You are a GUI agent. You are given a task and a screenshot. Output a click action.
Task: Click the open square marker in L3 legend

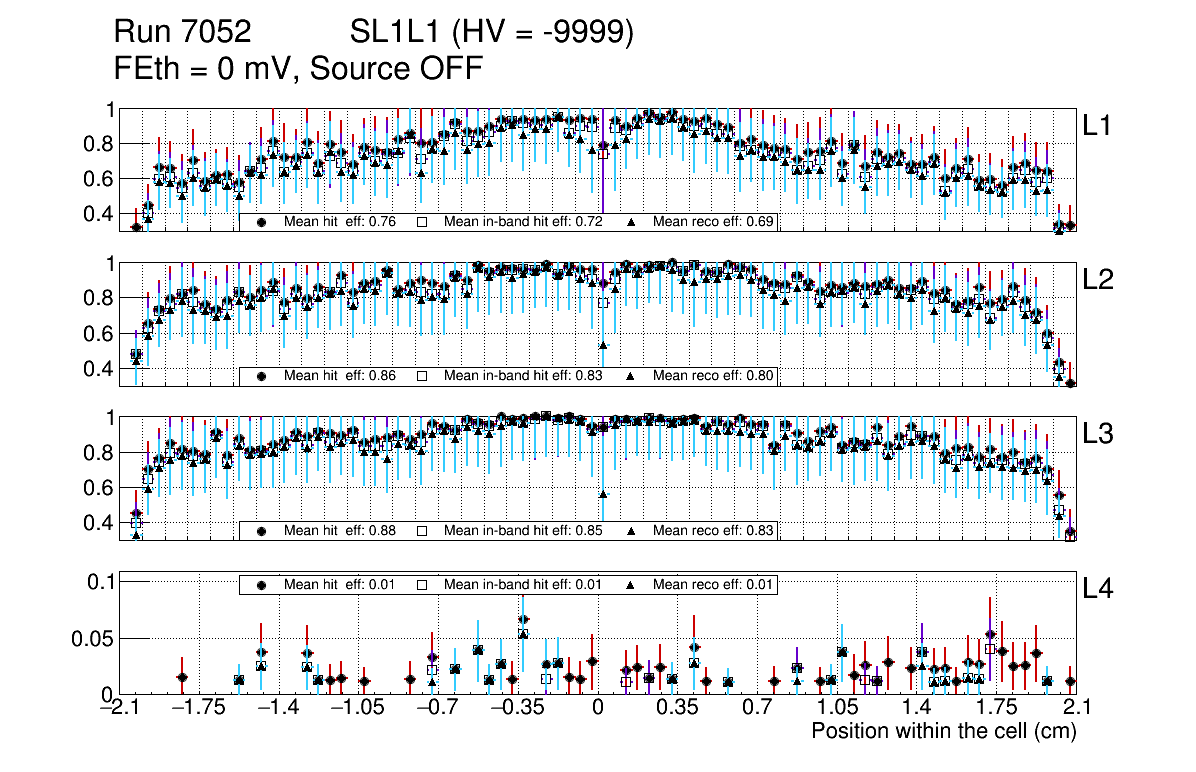click(421, 530)
